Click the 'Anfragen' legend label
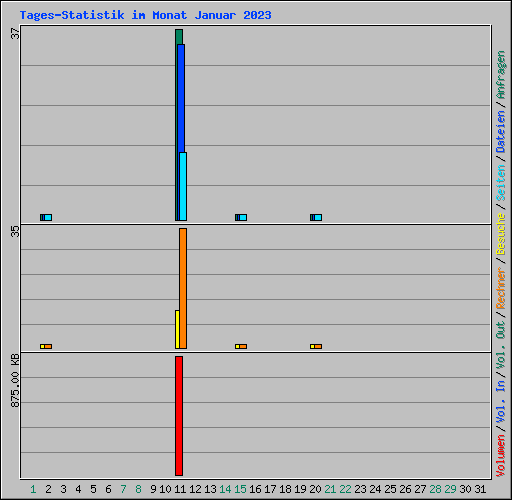 [501, 75]
